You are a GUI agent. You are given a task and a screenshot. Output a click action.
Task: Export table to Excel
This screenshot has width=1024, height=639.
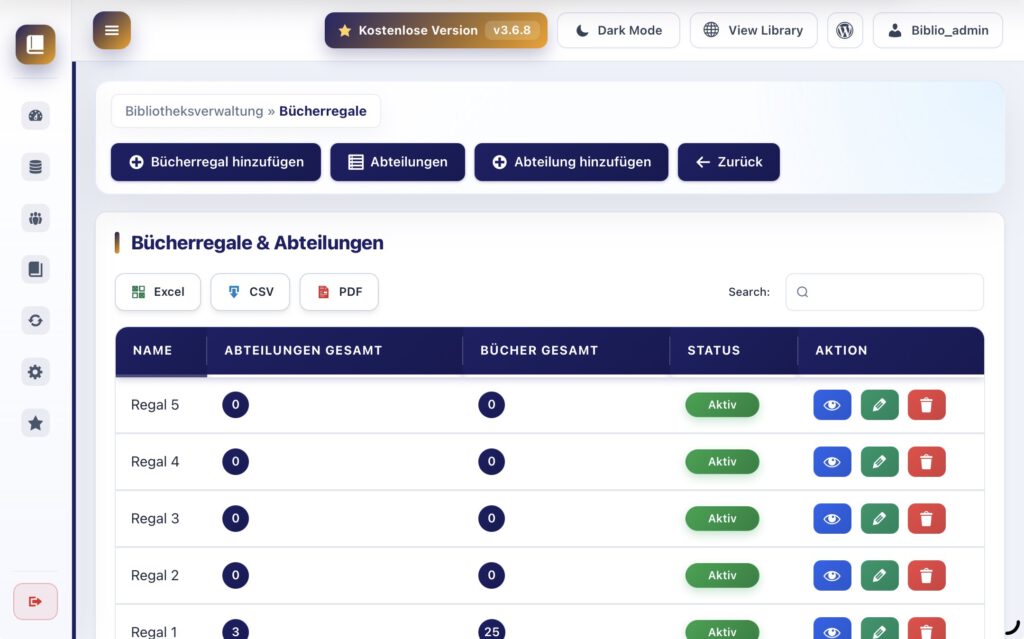pyautogui.click(x=158, y=292)
